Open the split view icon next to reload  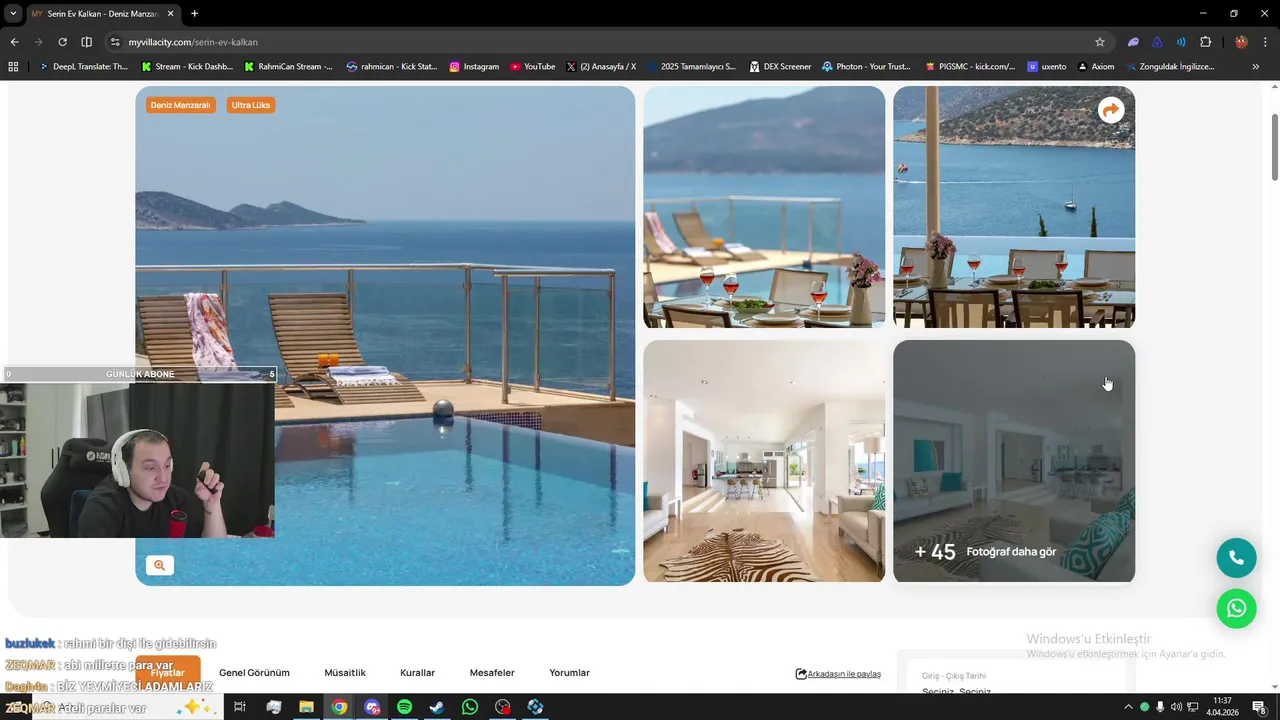coord(86,42)
